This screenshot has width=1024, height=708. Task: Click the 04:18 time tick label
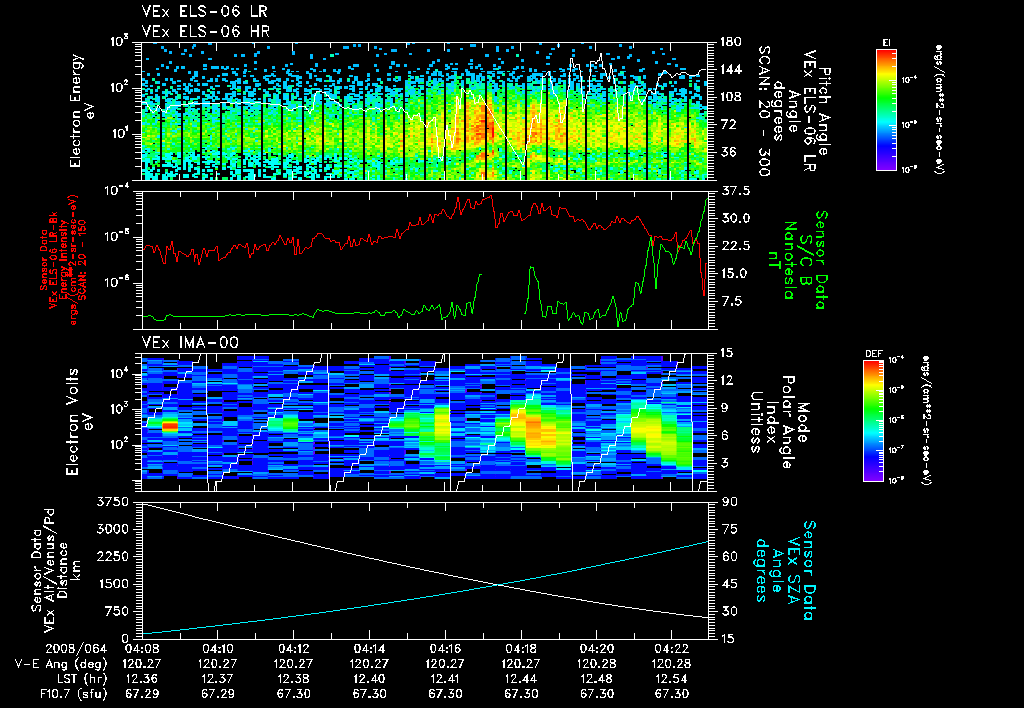coord(521,650)
